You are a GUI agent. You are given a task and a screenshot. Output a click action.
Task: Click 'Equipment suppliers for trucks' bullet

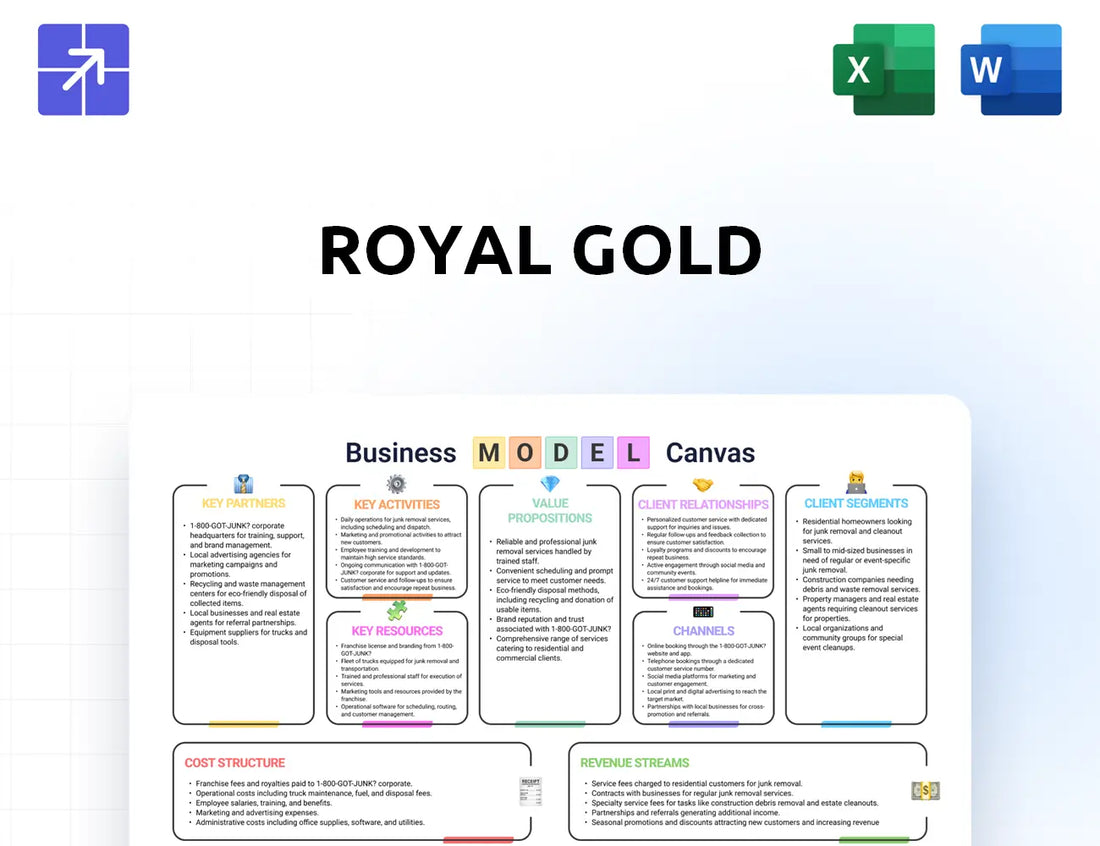click(x=248, y=637)
